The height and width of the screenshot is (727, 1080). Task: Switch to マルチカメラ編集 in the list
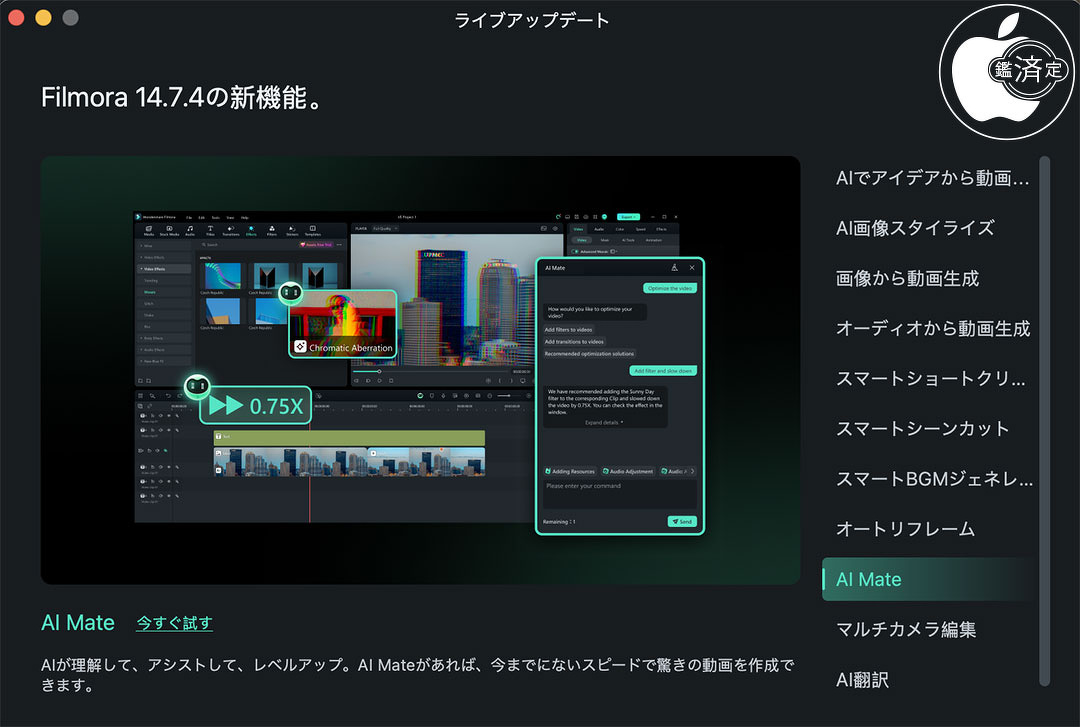click(906, 629)
